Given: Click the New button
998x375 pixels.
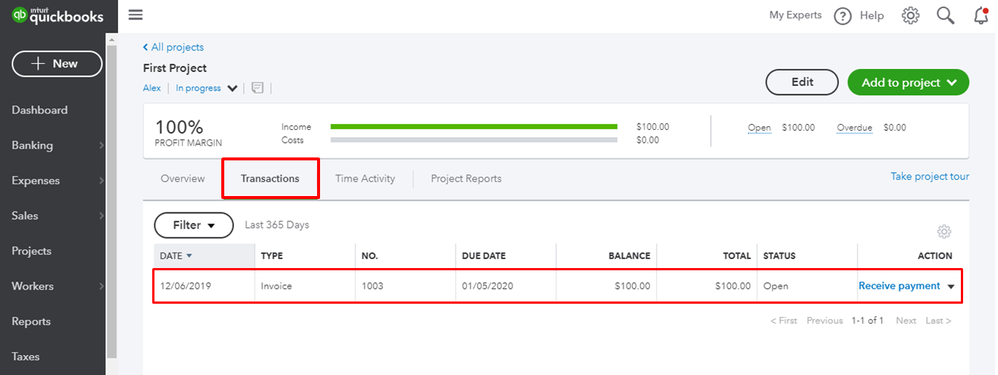Looking at the screenshot, I should [57, 64].
